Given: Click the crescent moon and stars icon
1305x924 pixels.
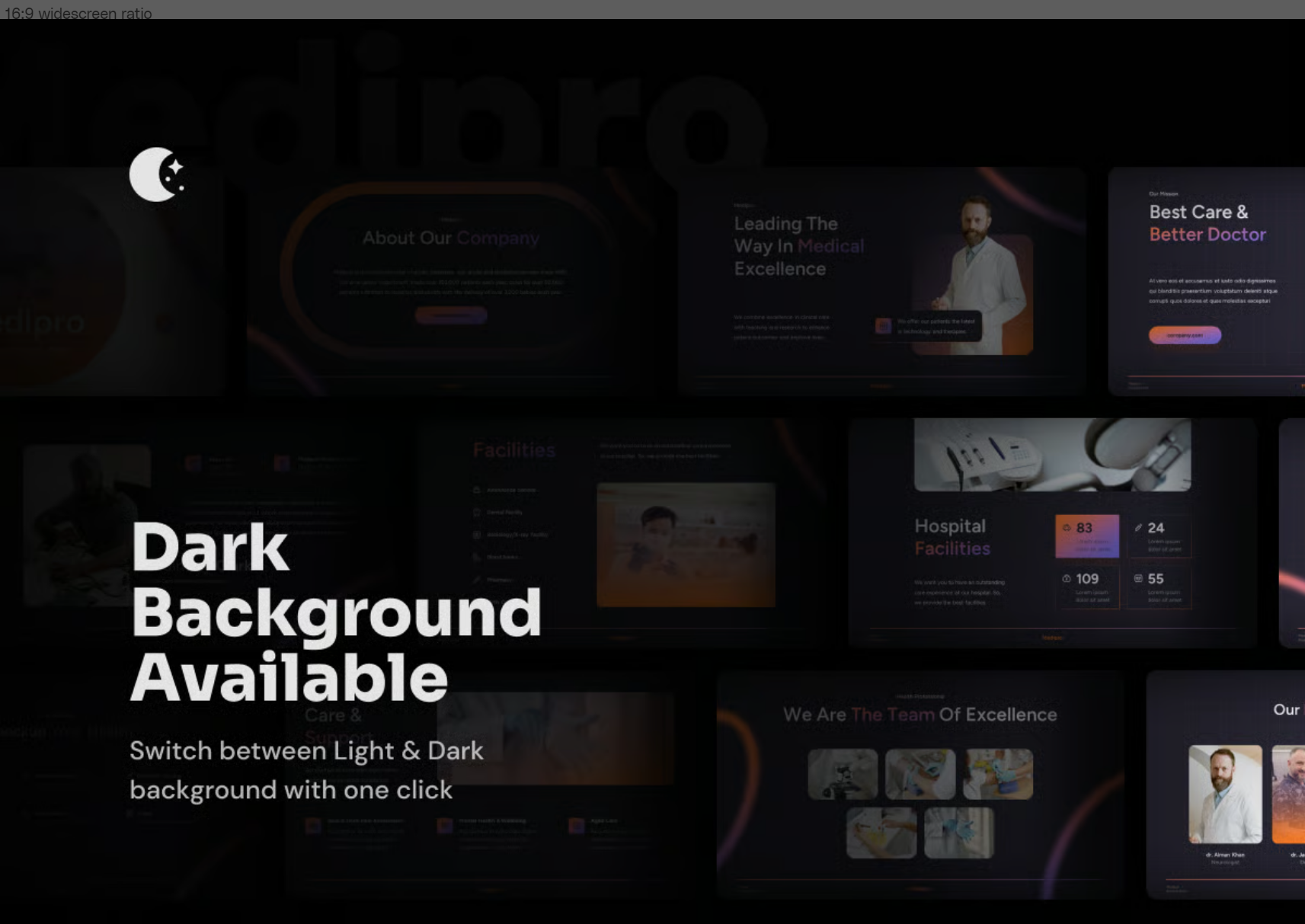Looking at the screenshot, I should point(157,174).
